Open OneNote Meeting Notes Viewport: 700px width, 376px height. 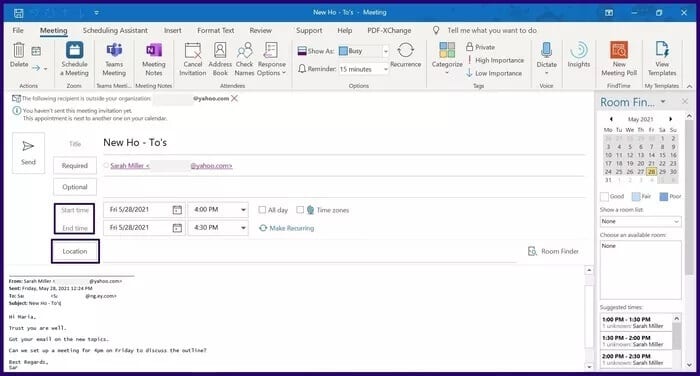click(x=154, y=59)
